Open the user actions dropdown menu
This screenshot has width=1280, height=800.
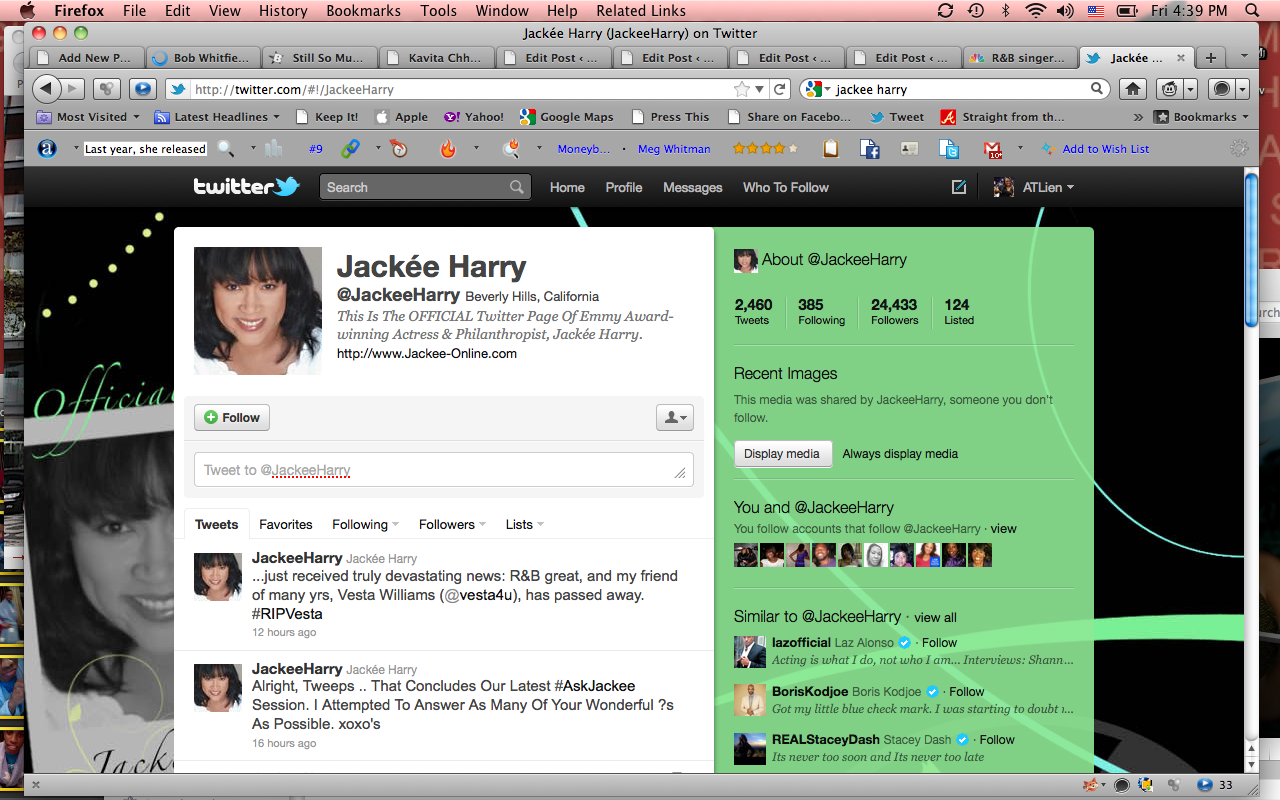pyautogui.click(x=674, y=418)
